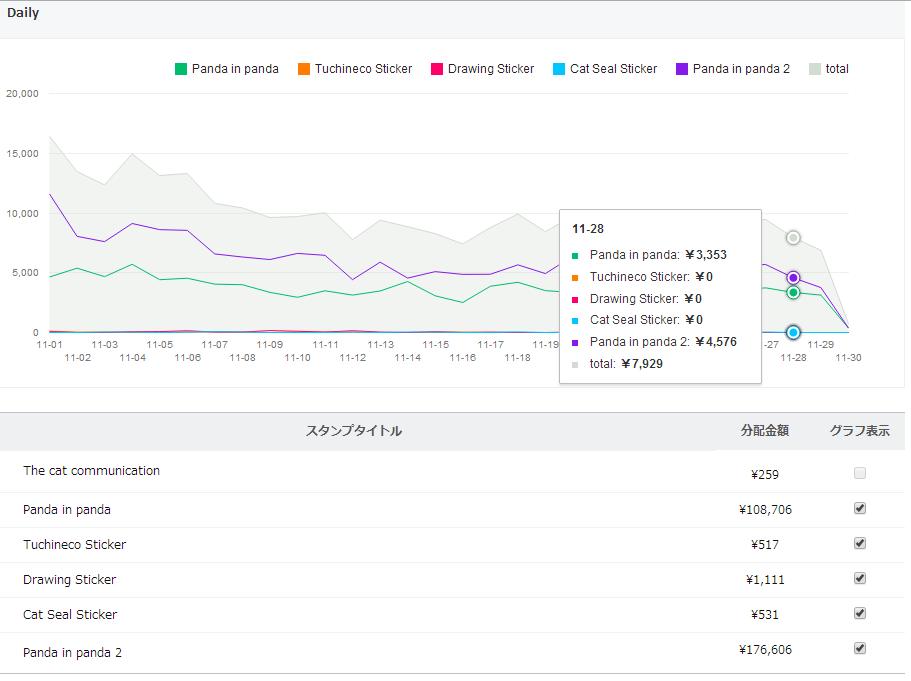Click the blue Cat Seal Sticker legend swatch
The image size is (911, 681).
559,69
